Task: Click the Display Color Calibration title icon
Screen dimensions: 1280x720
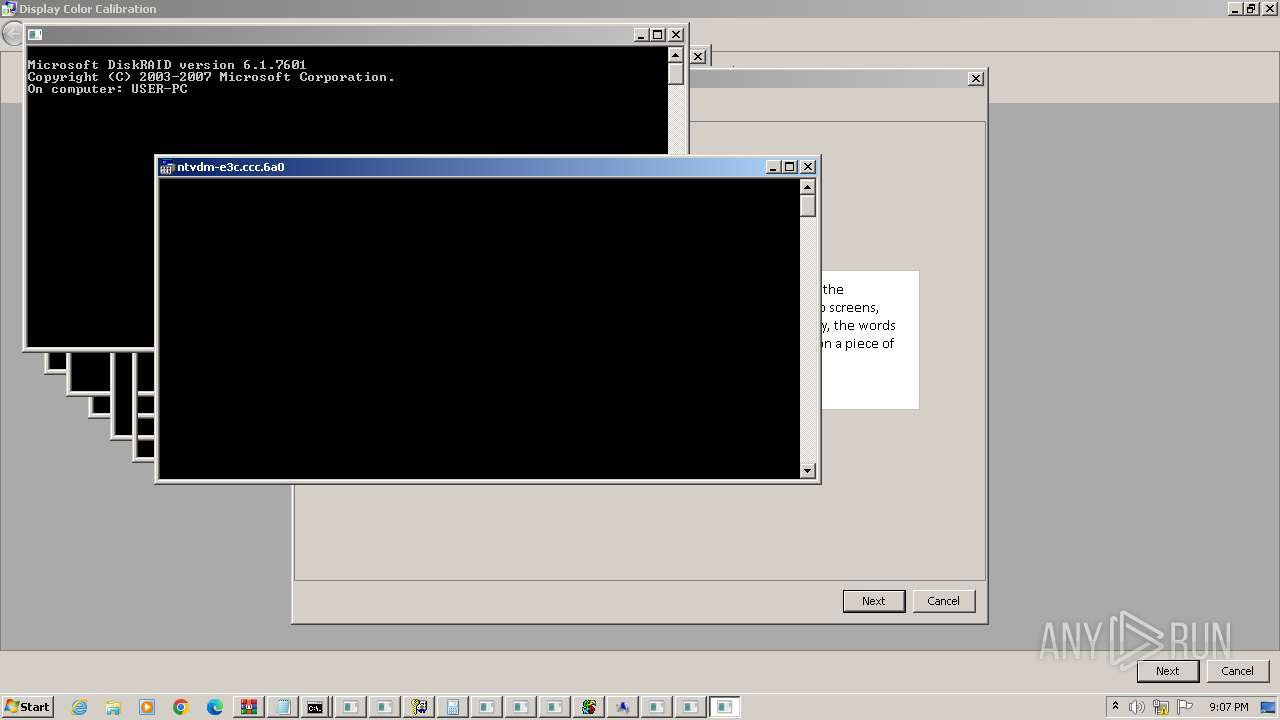Action: 9,9
